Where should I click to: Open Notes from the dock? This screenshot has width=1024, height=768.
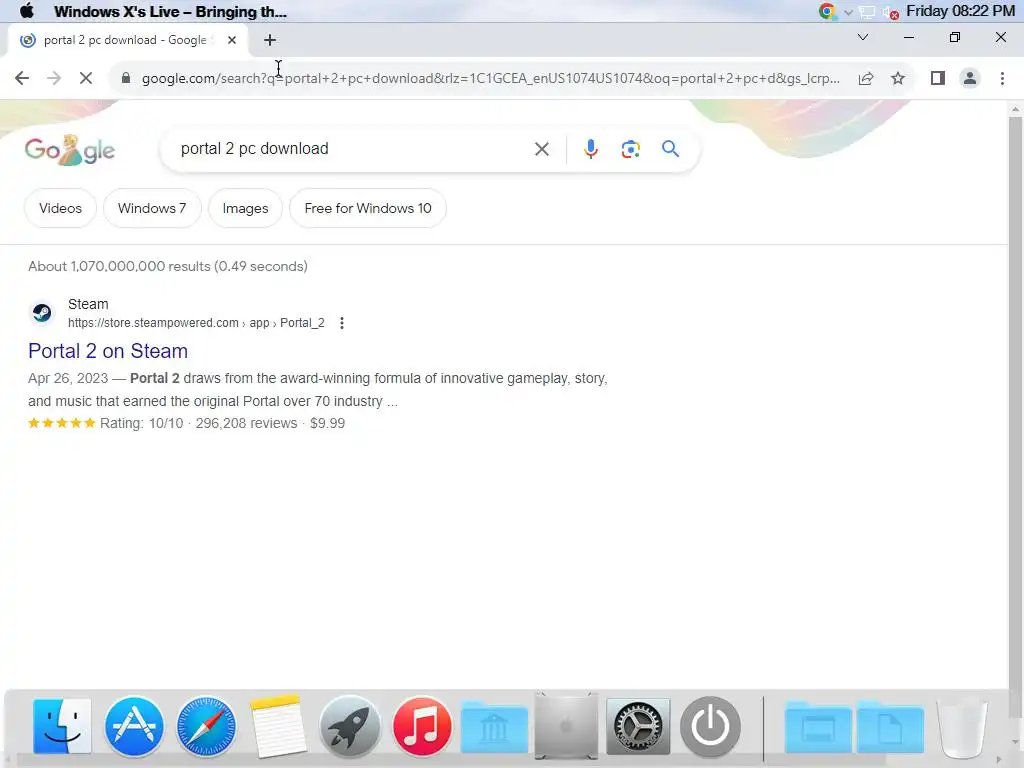tap(278, 726)
